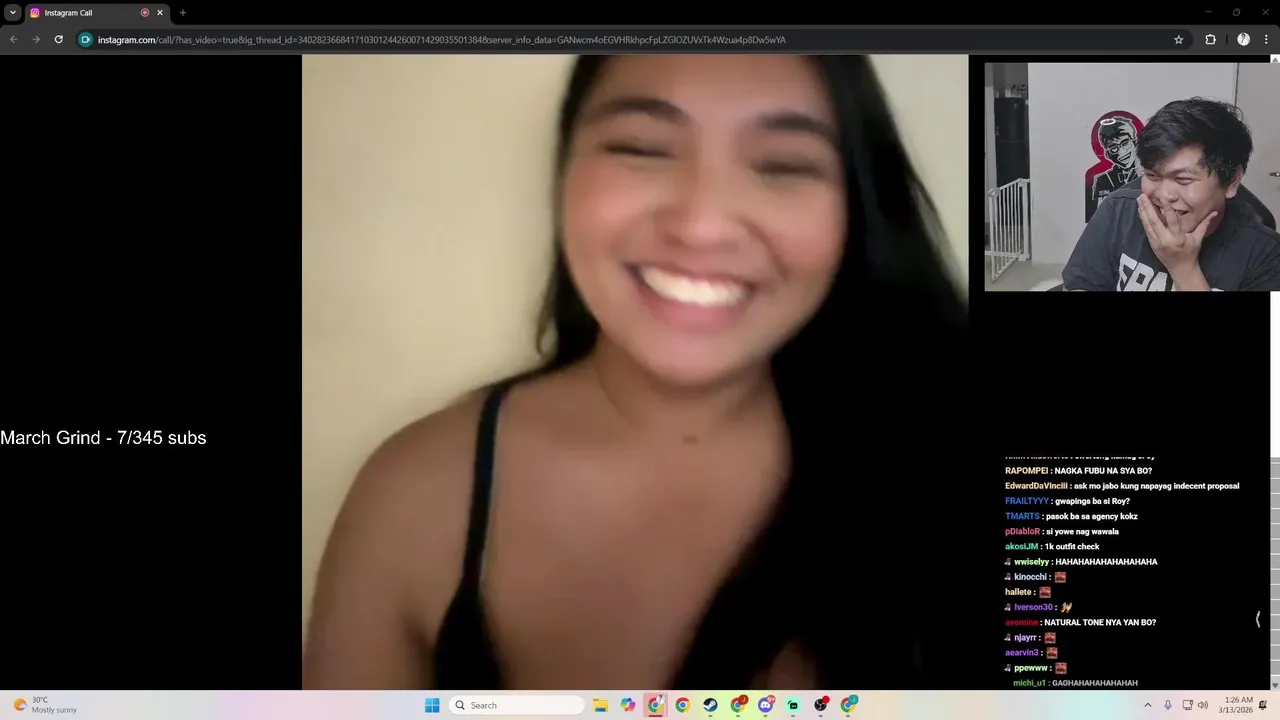1280x720 pixels.
Task: Open a new browser tab
Action: [x=182, y=13]
